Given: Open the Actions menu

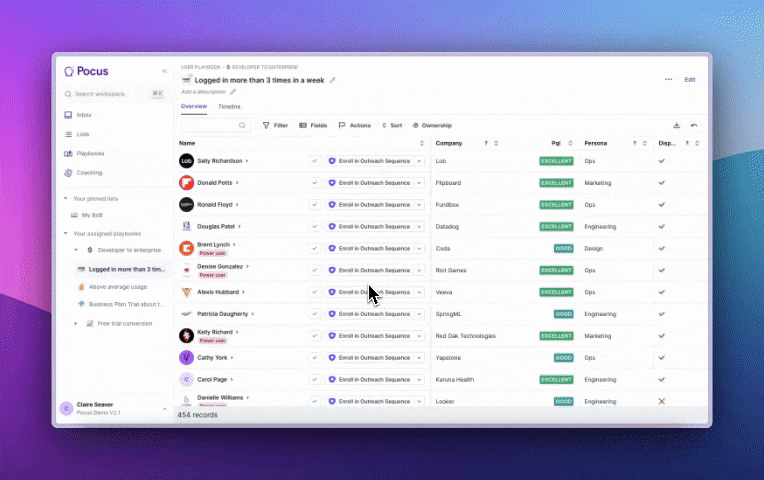Looking at the screenshot, I should 355,125.
